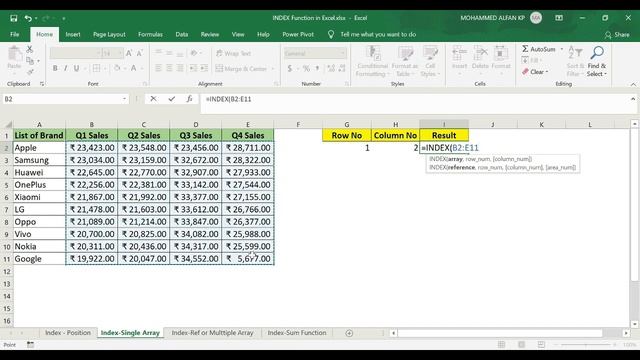Click the Format cells icon
Image resolution: width=640 pixels, height=360 pixels.
501,53
